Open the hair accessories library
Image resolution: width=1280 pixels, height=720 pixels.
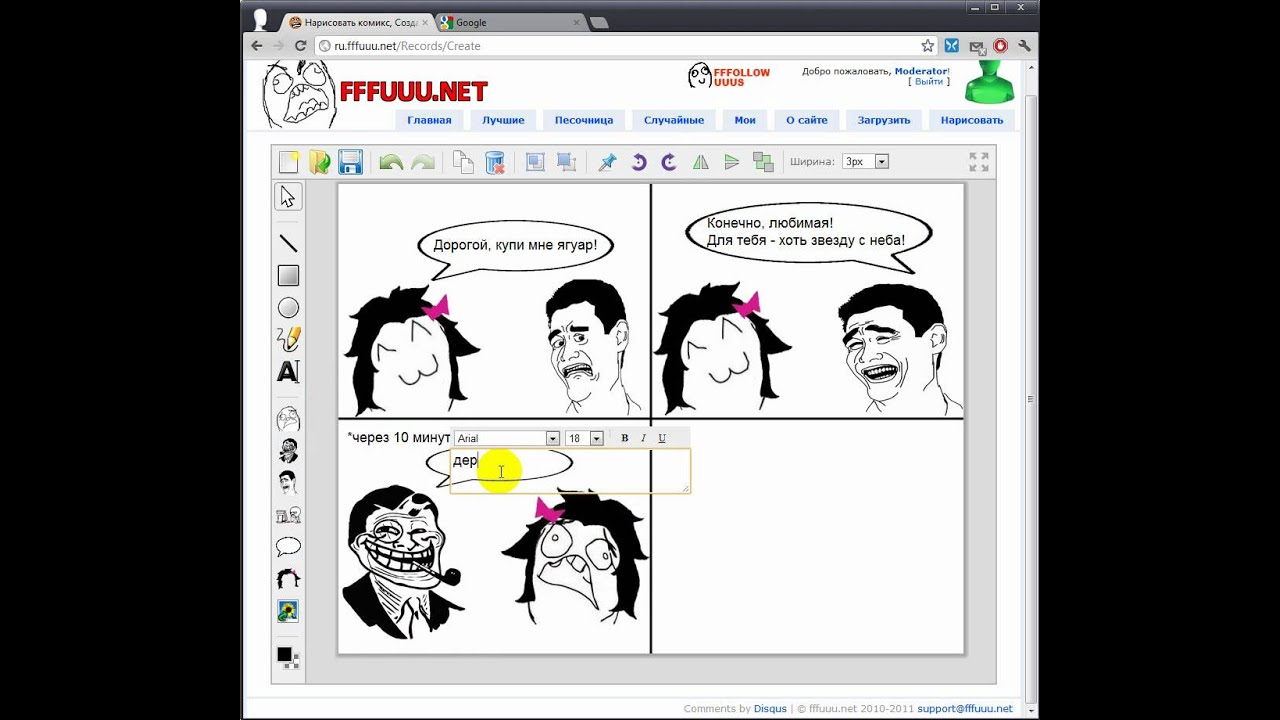(x=288, y=578)
